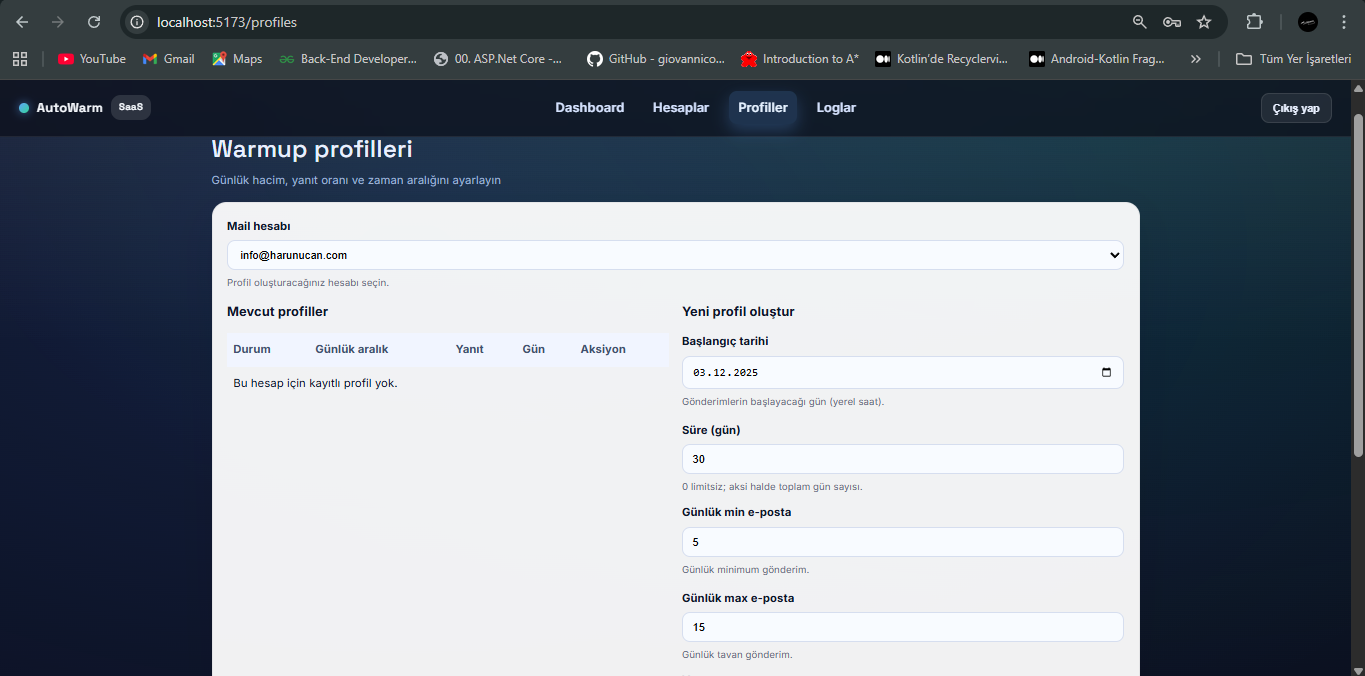
Task: Click the browser reload page icon
Action: click(94, 22)
